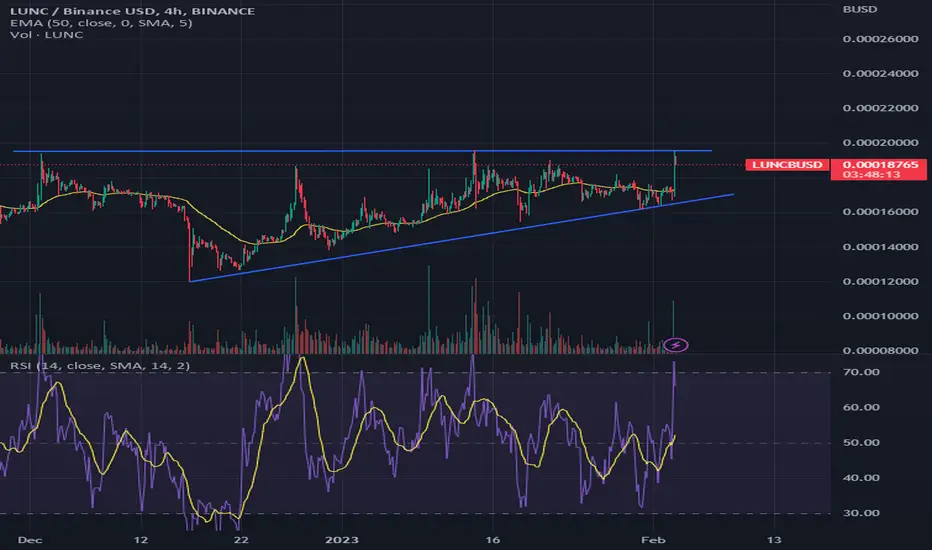Click the 22 date on time axis
This screenshot has height=550, width=932.
coord(241,540)
